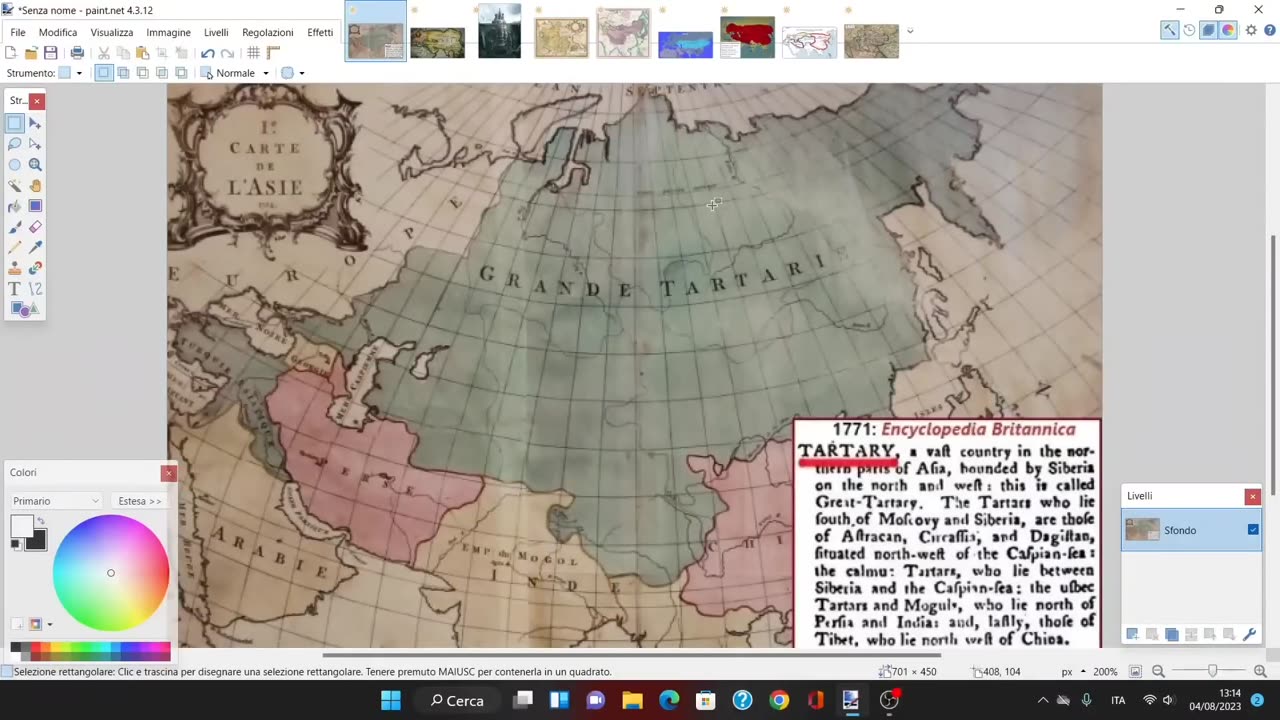Enable Replace selection mode
1280x720 pixels.
(104, 73)
